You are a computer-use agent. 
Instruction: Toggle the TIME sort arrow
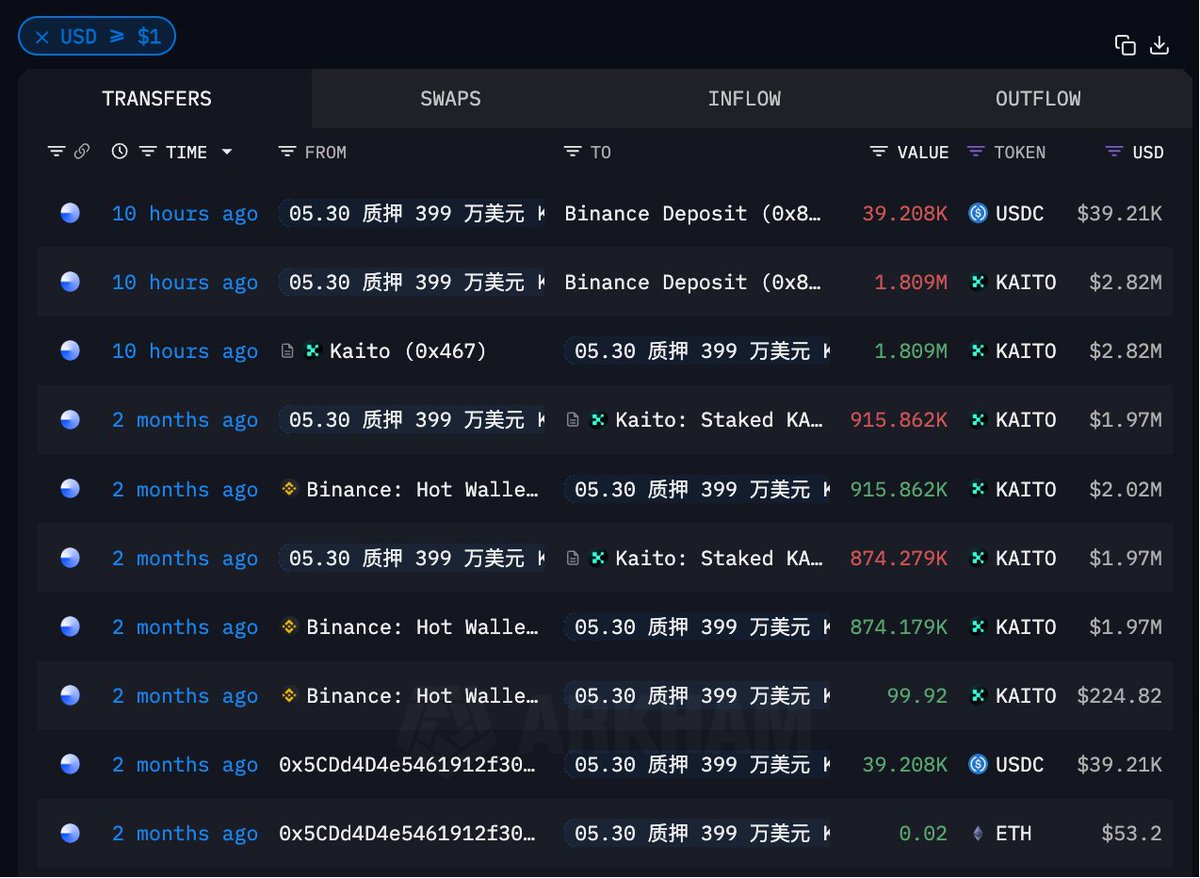point(227,152)
